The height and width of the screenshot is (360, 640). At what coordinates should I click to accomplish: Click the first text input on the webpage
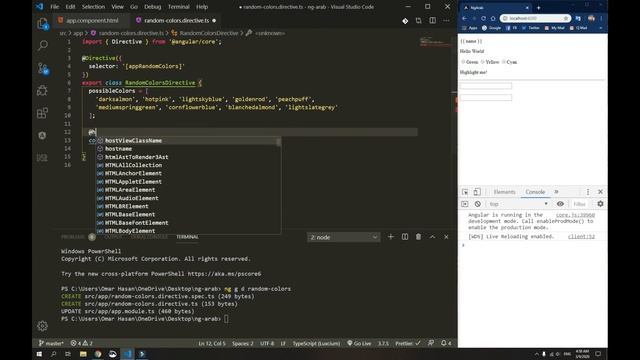(486, 86)
